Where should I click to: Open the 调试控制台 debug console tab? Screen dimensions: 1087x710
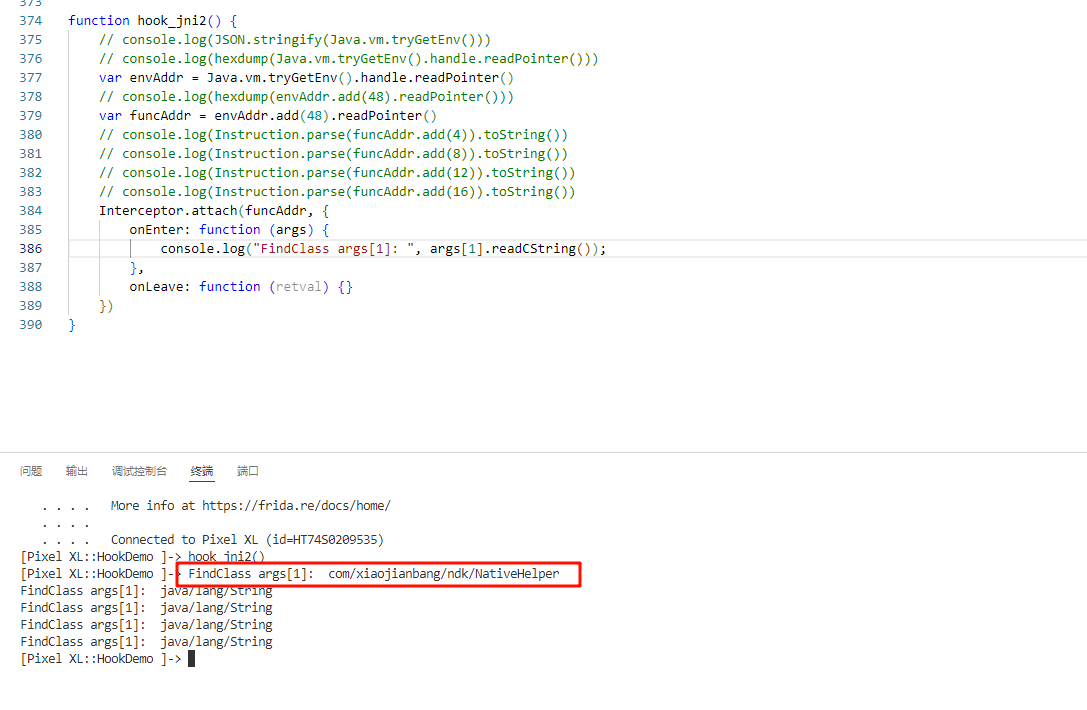pyautogui.click(x=139, y=471)
